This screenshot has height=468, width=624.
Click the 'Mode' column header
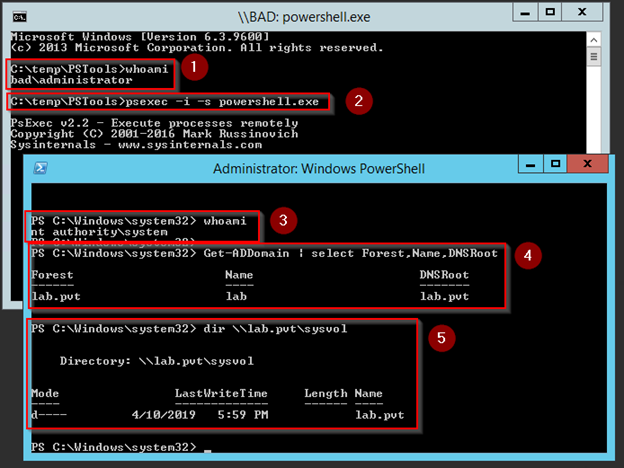(45, 394)
